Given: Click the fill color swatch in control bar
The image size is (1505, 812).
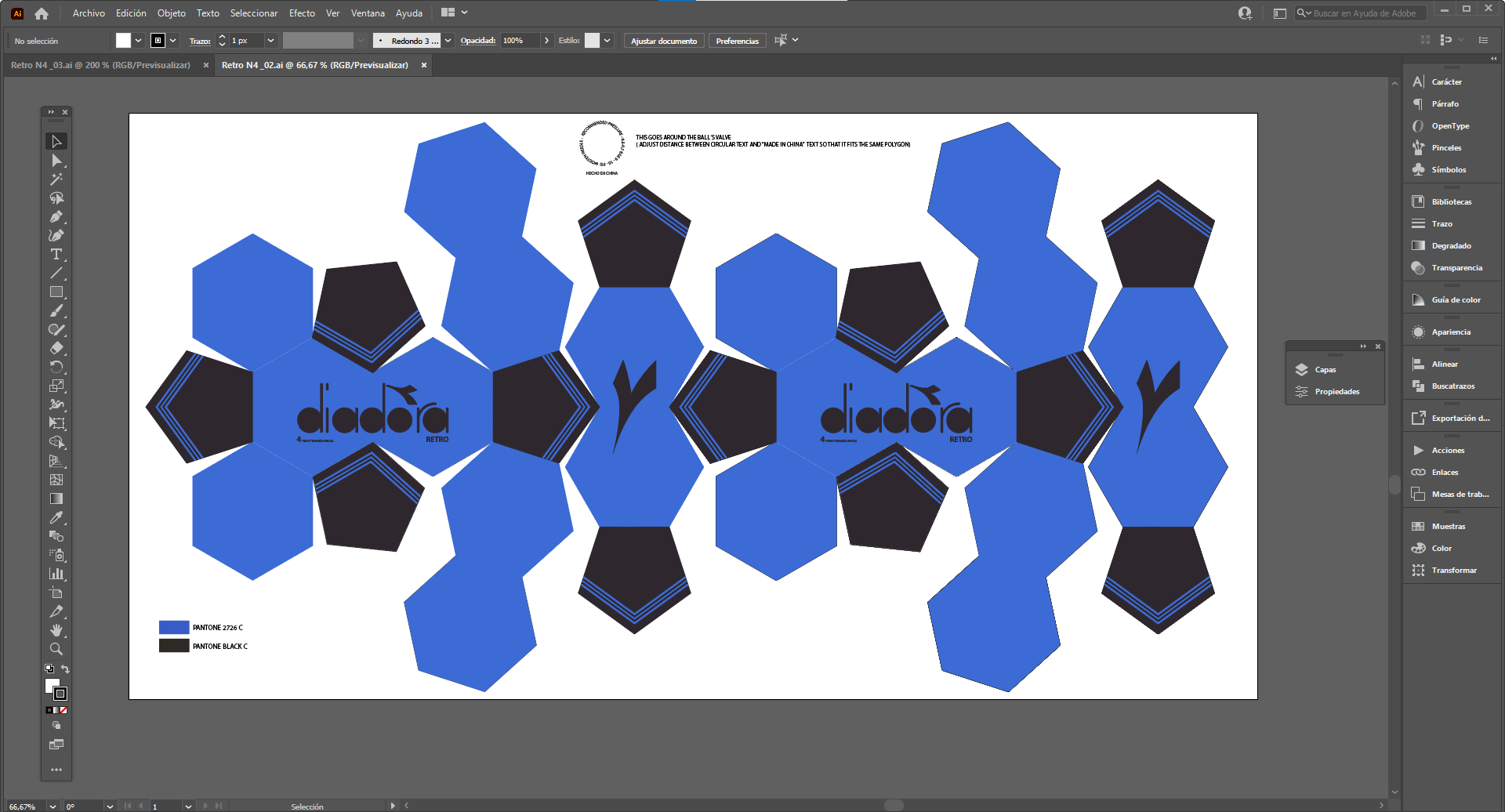Looking at the screenshot, I should click(x=123, y=41).
